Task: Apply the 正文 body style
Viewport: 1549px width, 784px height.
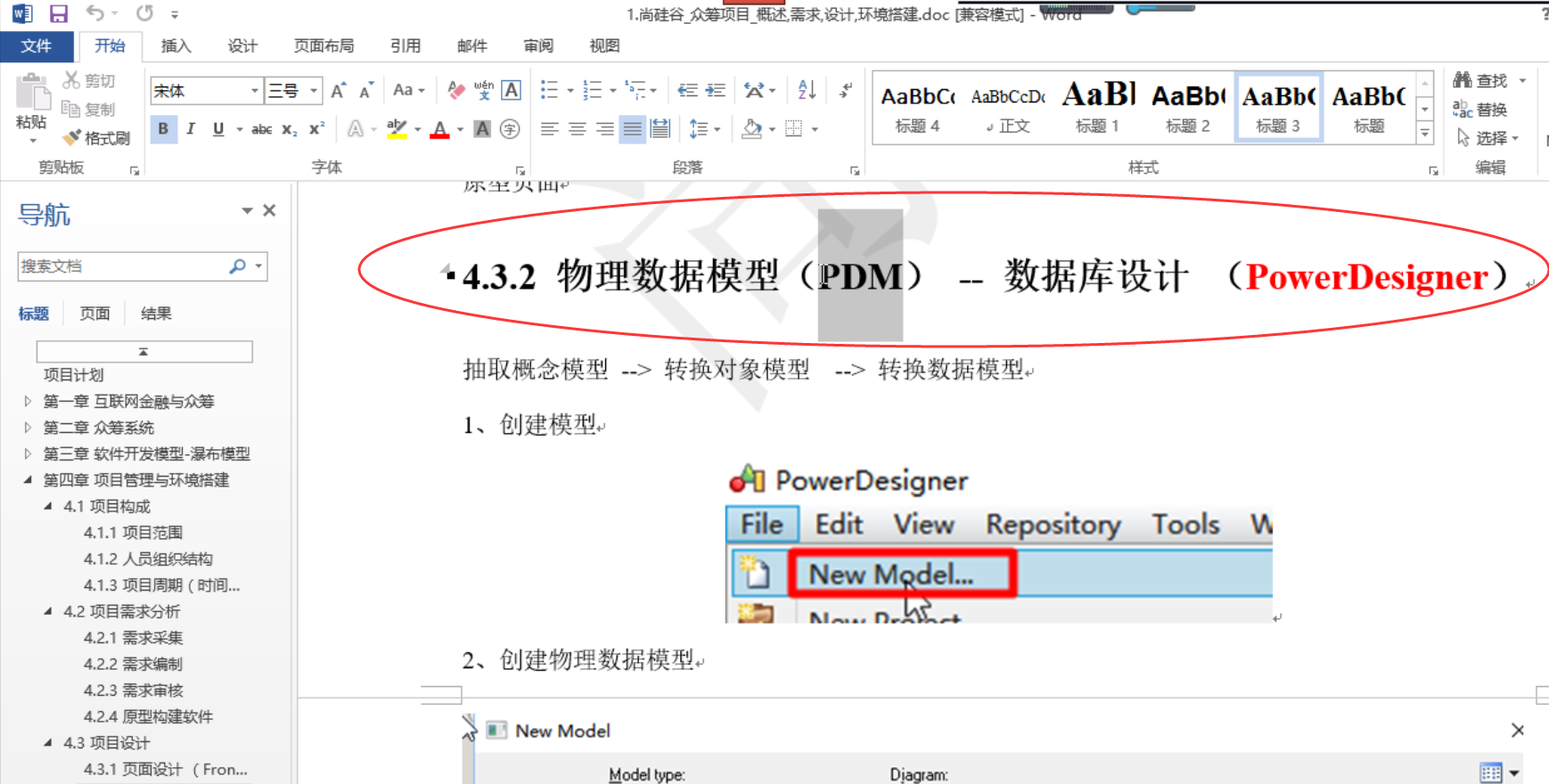Action: point(1008,107)
